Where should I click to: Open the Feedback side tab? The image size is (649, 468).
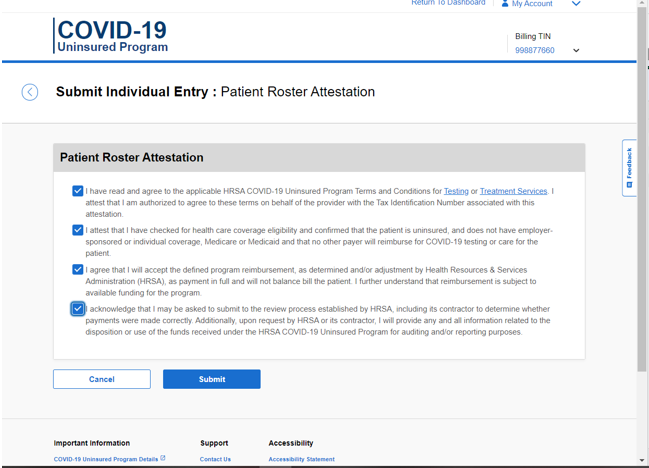629,168
